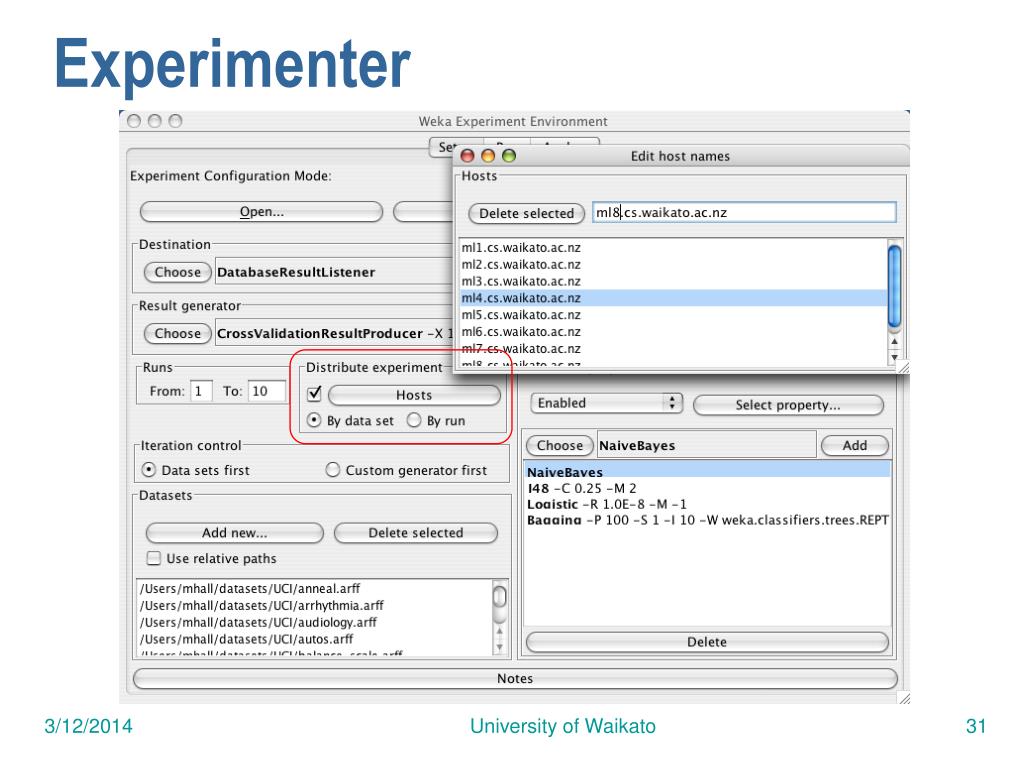Viewport: 1024px width, 768px height.
Task: Minimize the Edit host names dialog
Action: point(488,155)
